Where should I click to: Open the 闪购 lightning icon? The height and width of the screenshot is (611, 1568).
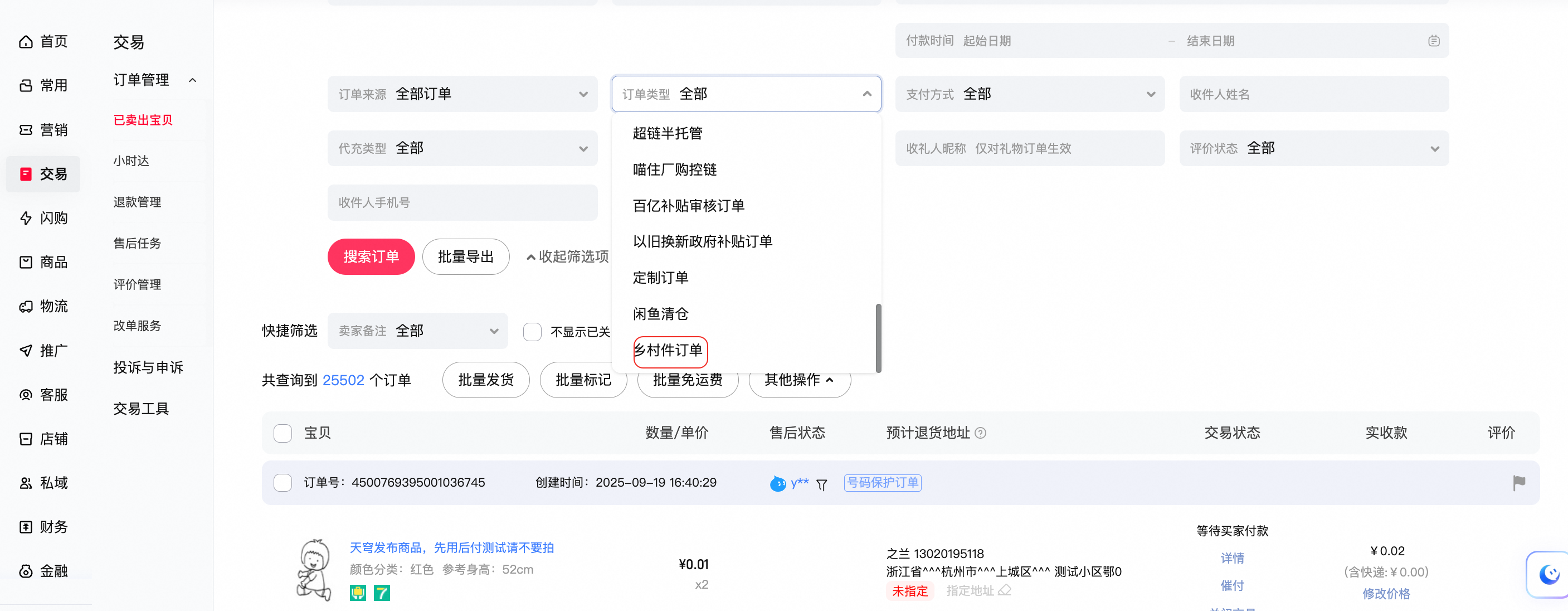pos(26,218)
